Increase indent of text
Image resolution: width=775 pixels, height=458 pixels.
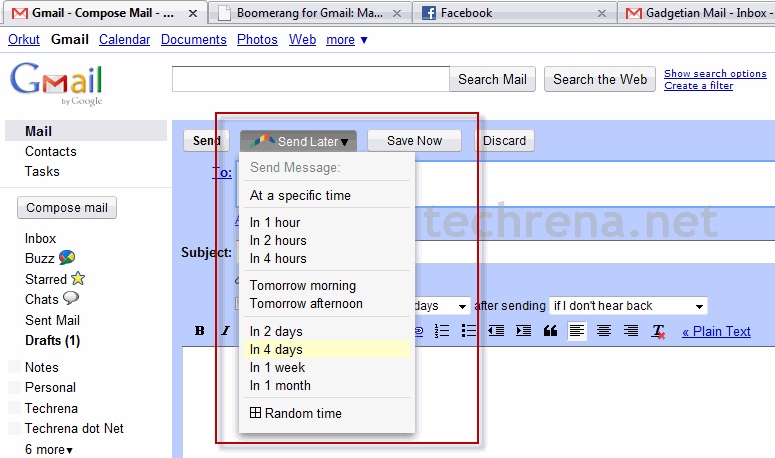(523, 331)
